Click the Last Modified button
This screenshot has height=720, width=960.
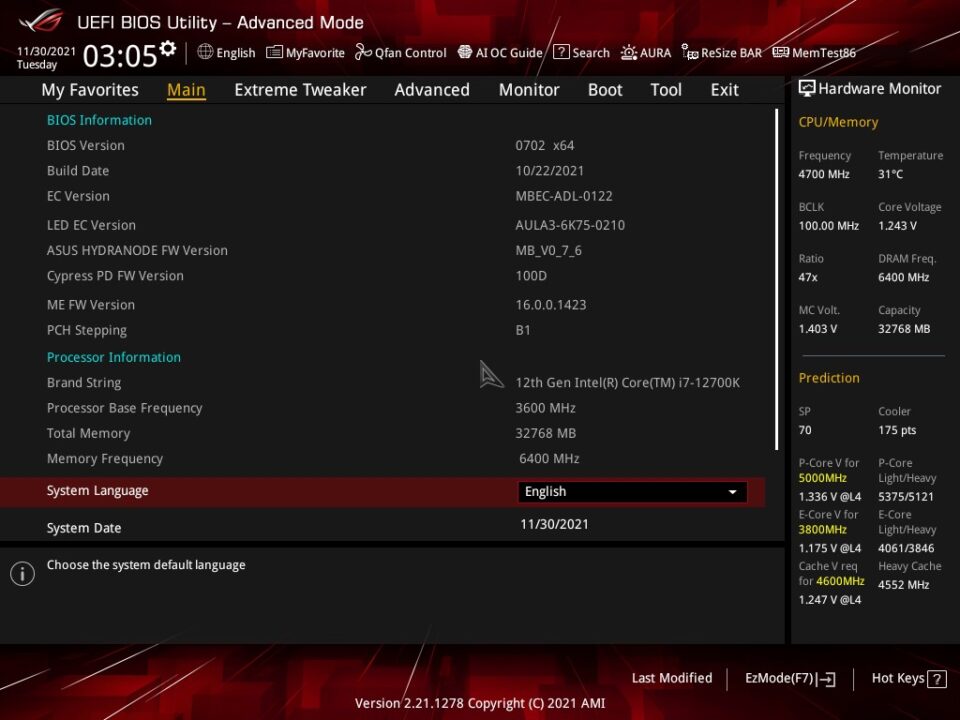[x=672, y=678]
